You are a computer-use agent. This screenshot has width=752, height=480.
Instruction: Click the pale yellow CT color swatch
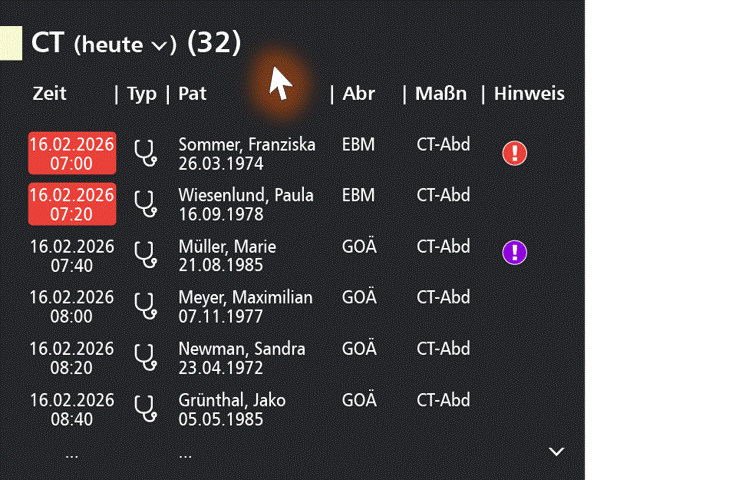(10, 43)
